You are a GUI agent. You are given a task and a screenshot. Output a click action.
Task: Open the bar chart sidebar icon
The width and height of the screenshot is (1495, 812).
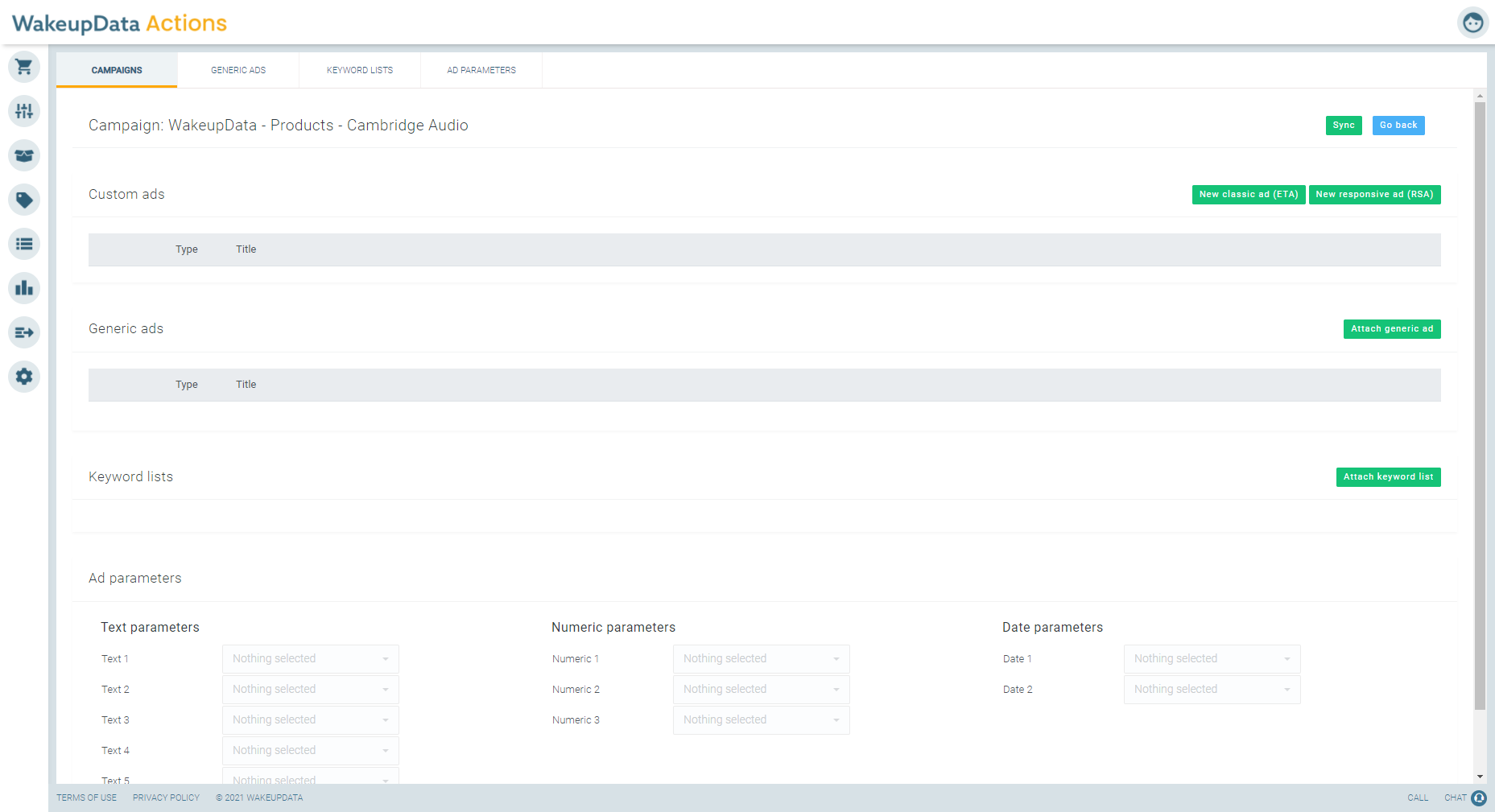tap(24, 288)
